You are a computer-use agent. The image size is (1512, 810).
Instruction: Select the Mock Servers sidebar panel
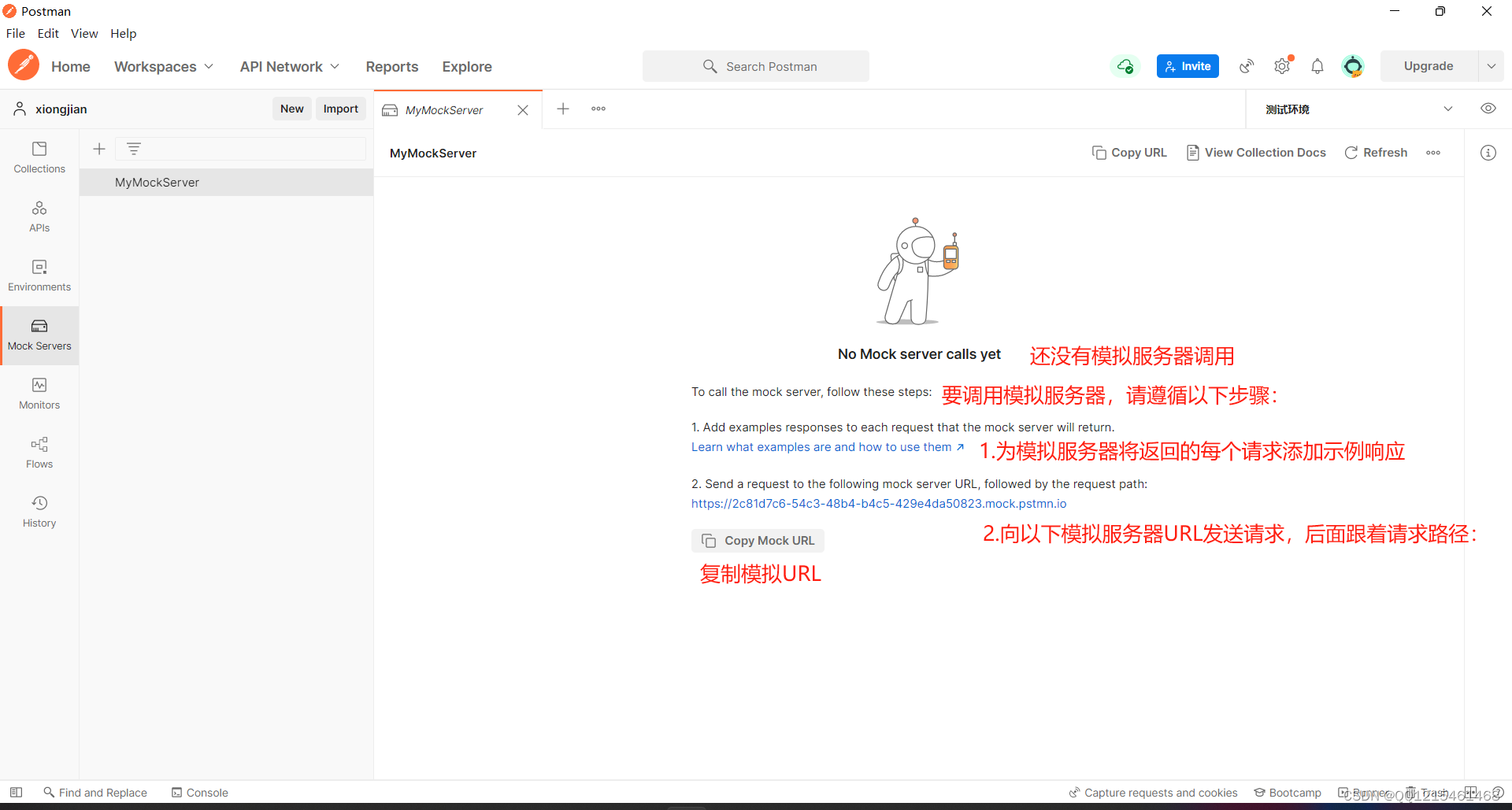[x=39, y=335]
